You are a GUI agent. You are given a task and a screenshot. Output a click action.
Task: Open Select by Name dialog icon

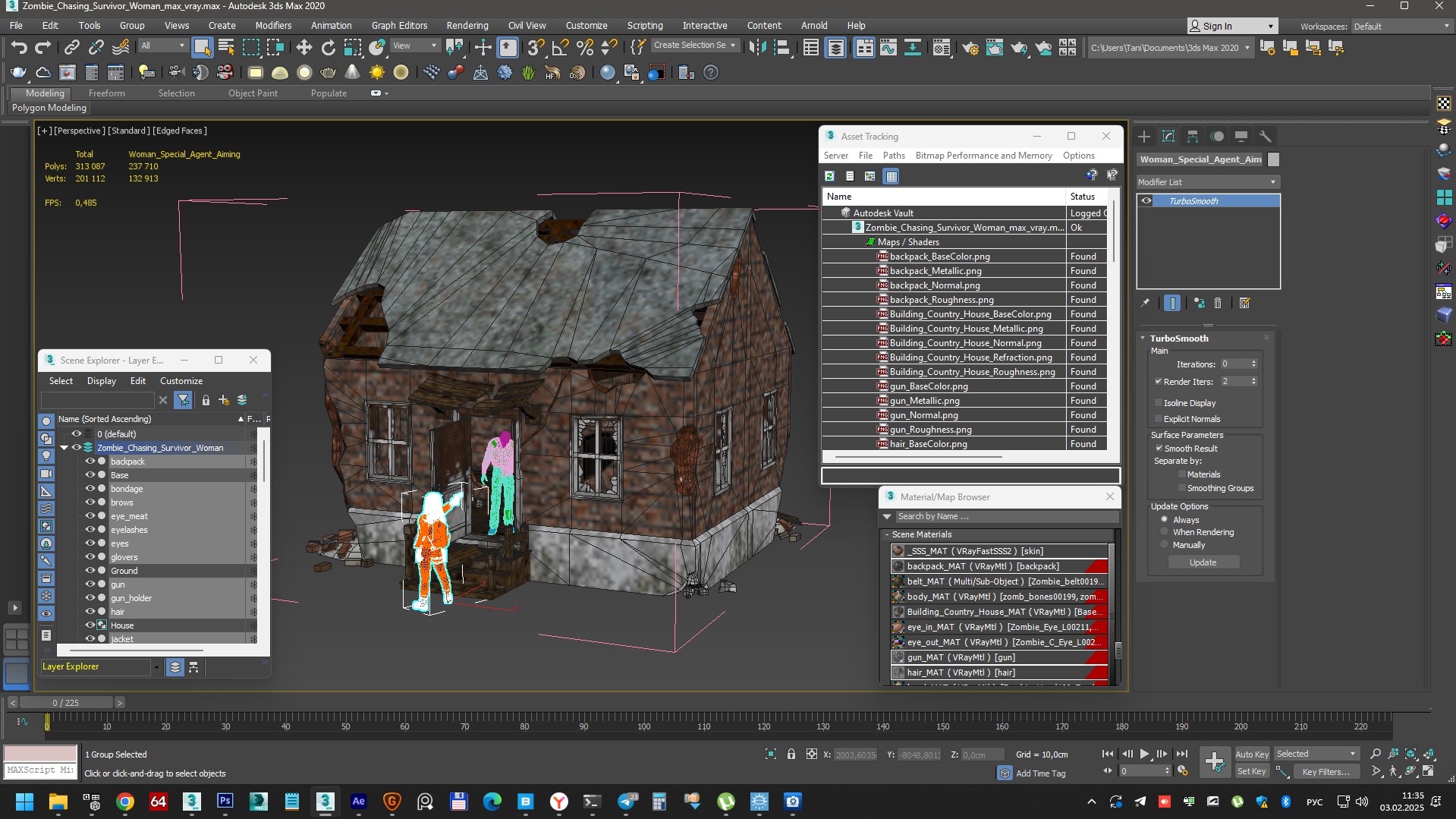tap(226, 47)
